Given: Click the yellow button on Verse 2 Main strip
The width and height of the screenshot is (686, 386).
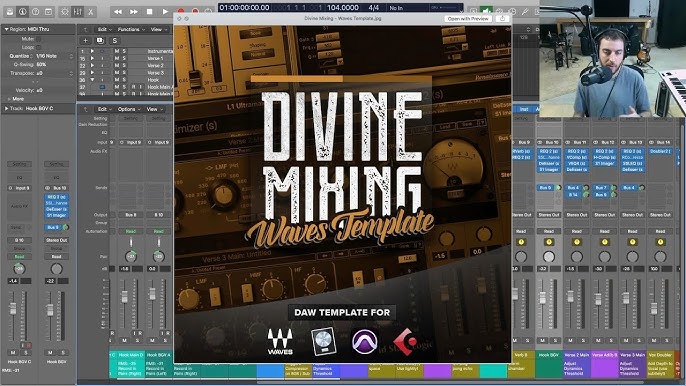Looking at the screenshot, I should 577,242.
